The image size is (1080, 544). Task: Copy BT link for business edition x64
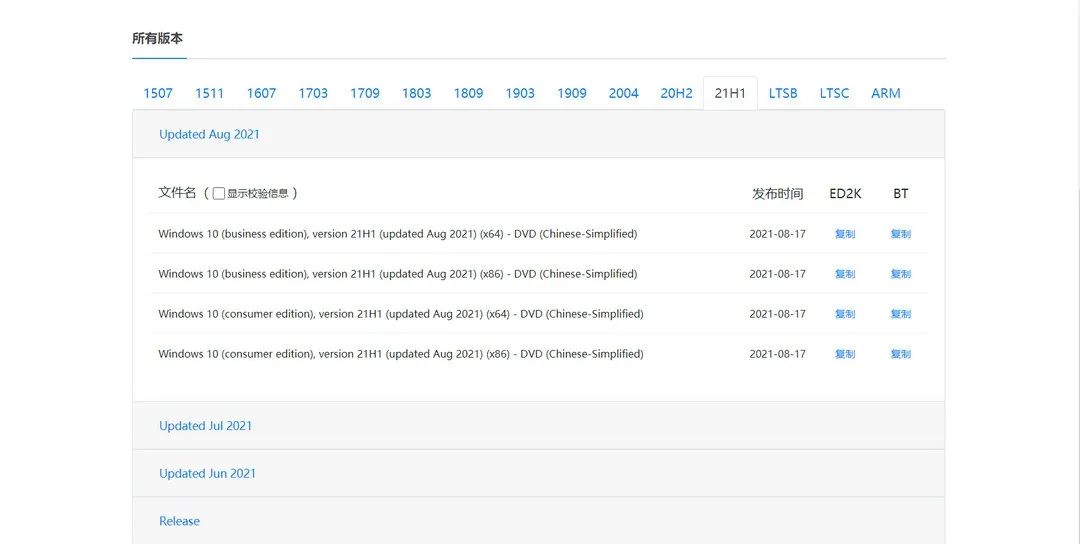(x=900, y=234)
